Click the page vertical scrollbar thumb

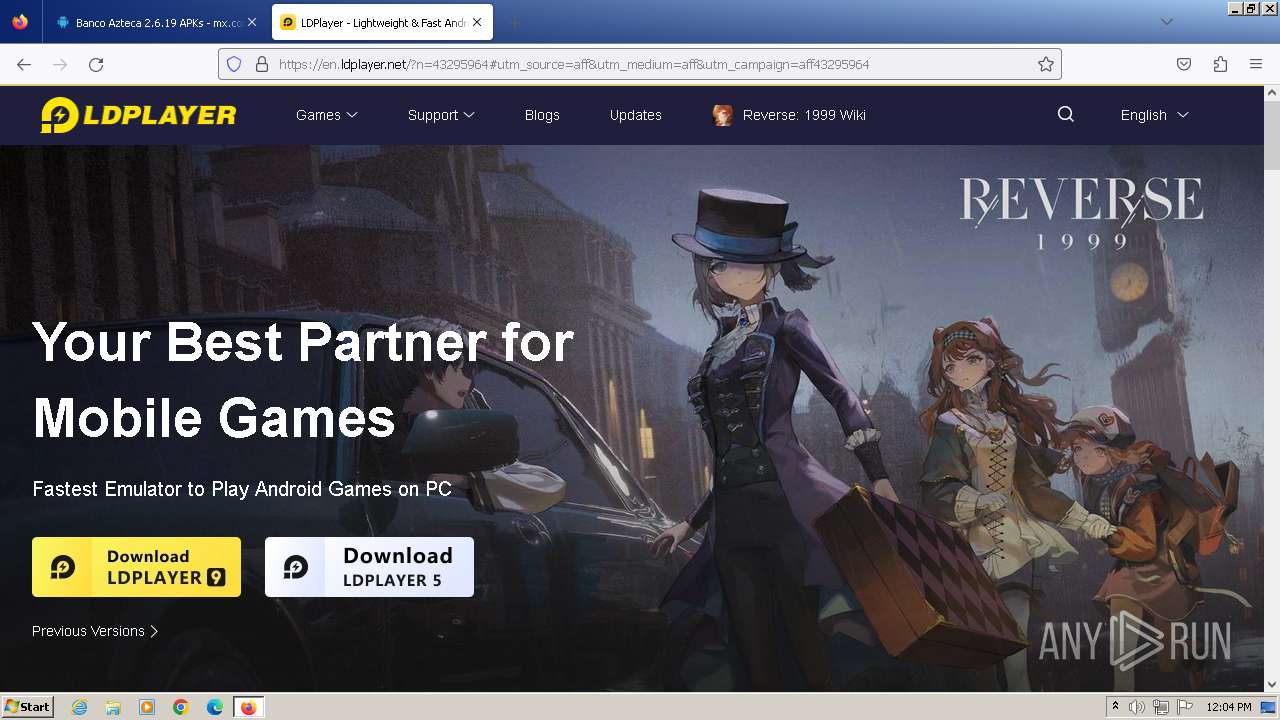[x=1272, y=135]
